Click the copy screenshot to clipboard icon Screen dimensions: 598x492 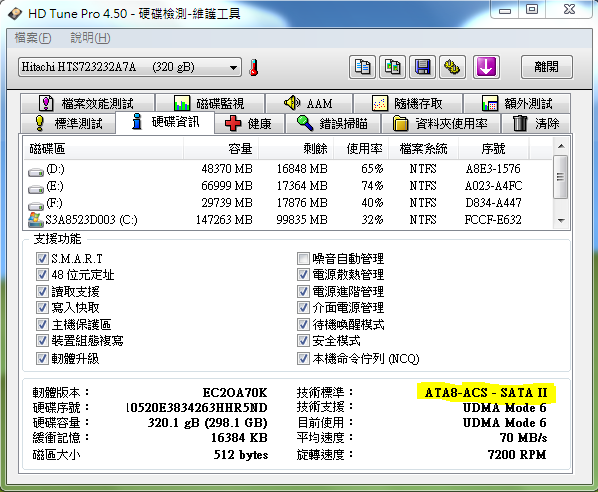(x=392, y=67)
